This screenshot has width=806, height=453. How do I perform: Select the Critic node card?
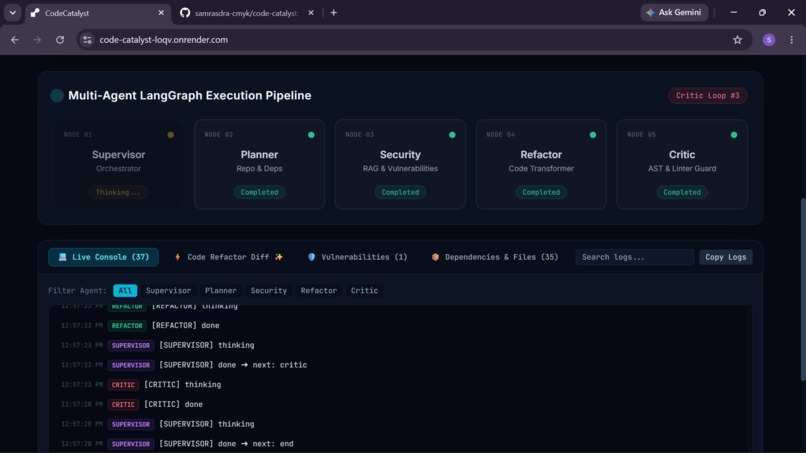coord(682,164)
